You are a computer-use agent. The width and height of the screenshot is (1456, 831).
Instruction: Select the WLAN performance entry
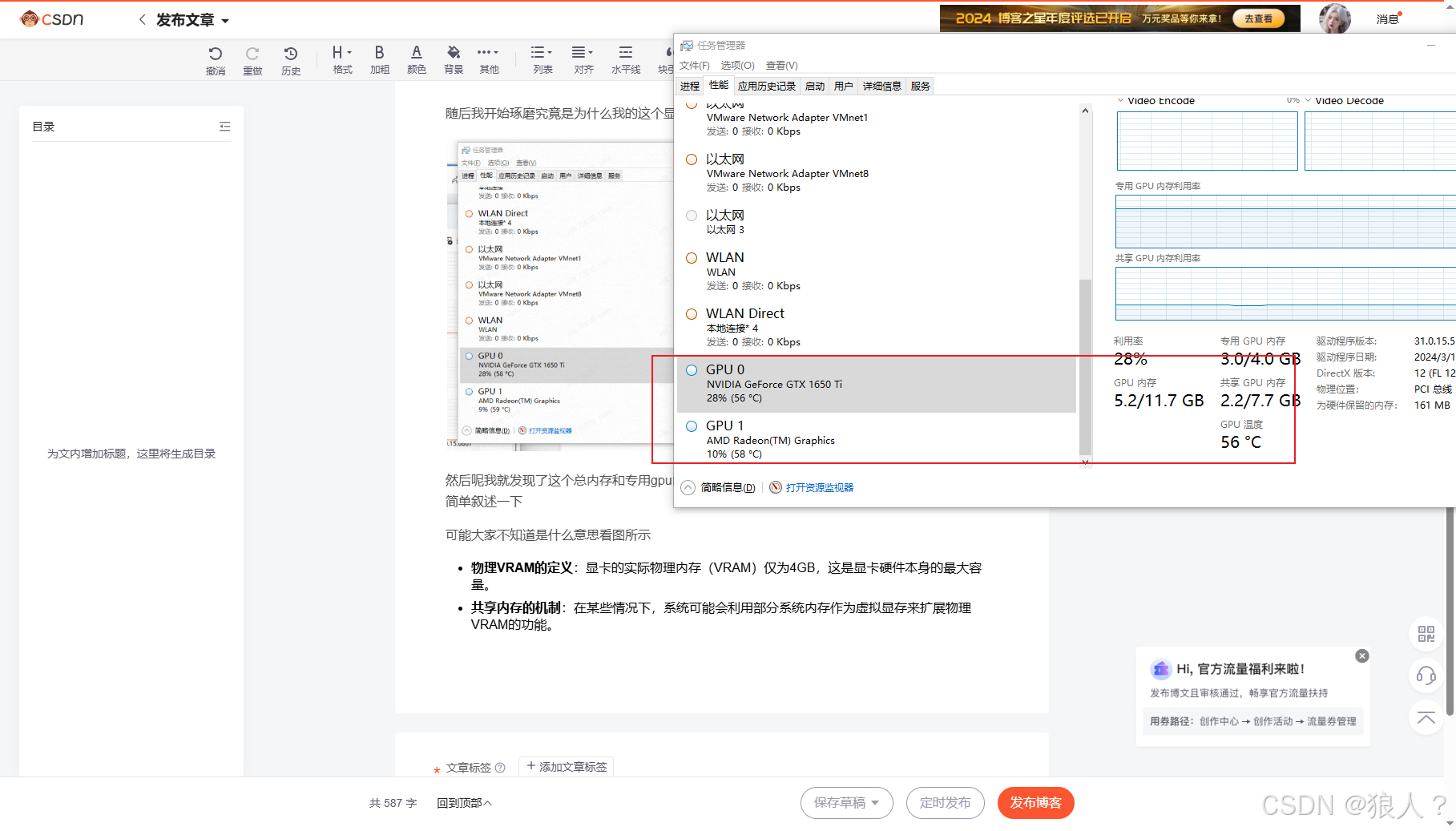pos(877,271)
